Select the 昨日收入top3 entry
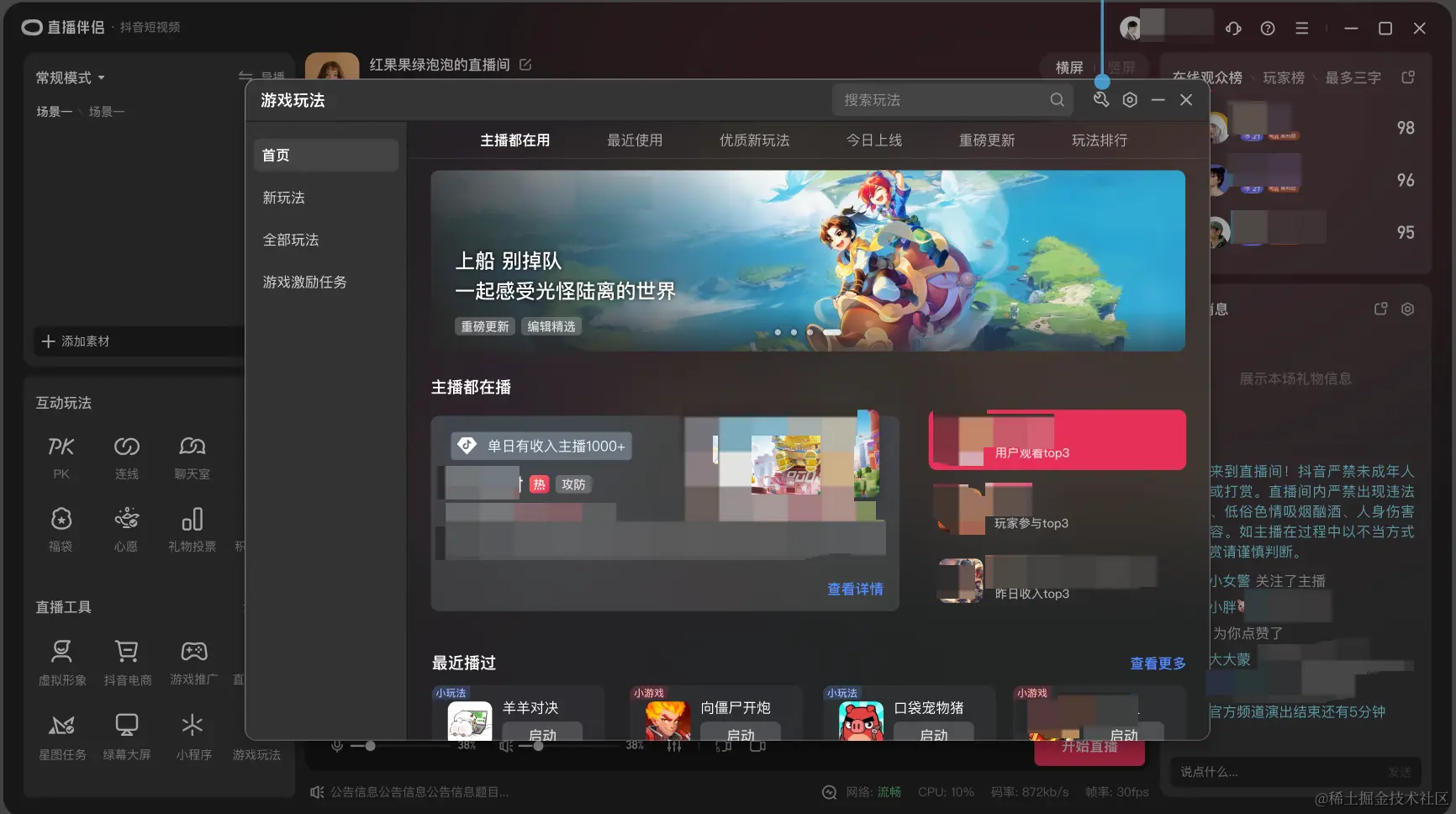 [1058, 580]
